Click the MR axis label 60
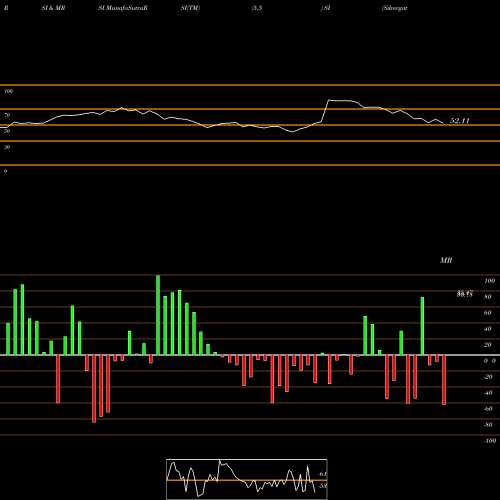This screenshot has height=500, width=500. (488, 313)
